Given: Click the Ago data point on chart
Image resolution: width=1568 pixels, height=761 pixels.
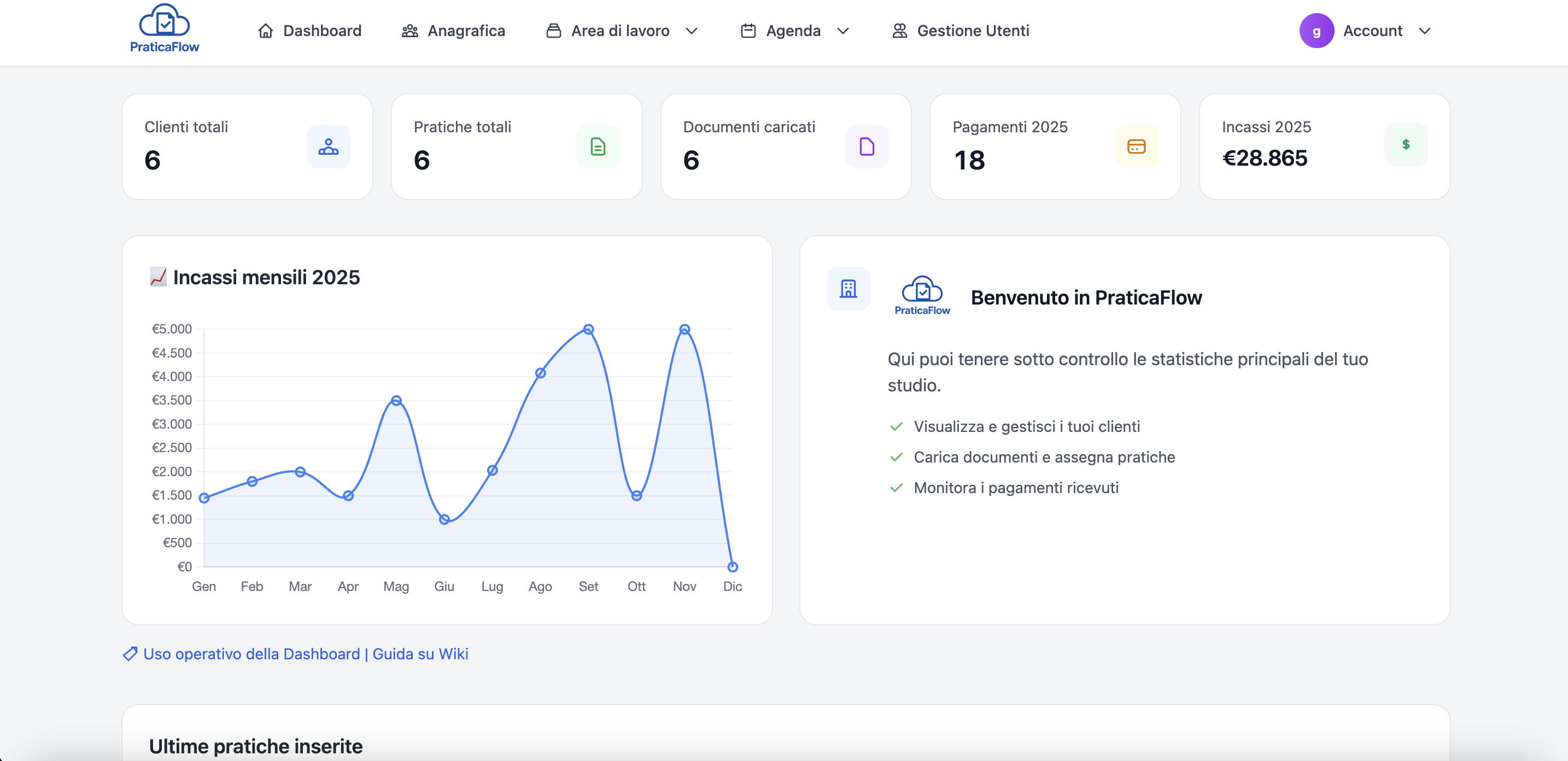Looking at the screenshot, I should [541, 373].
